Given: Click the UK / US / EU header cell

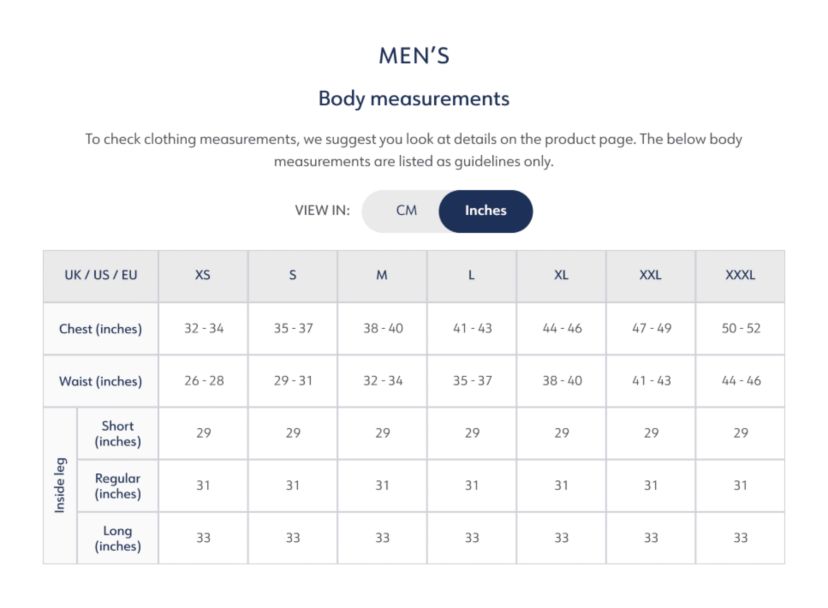Looking at the screenshot, I should pyautogui.click(x=100, y=276).
